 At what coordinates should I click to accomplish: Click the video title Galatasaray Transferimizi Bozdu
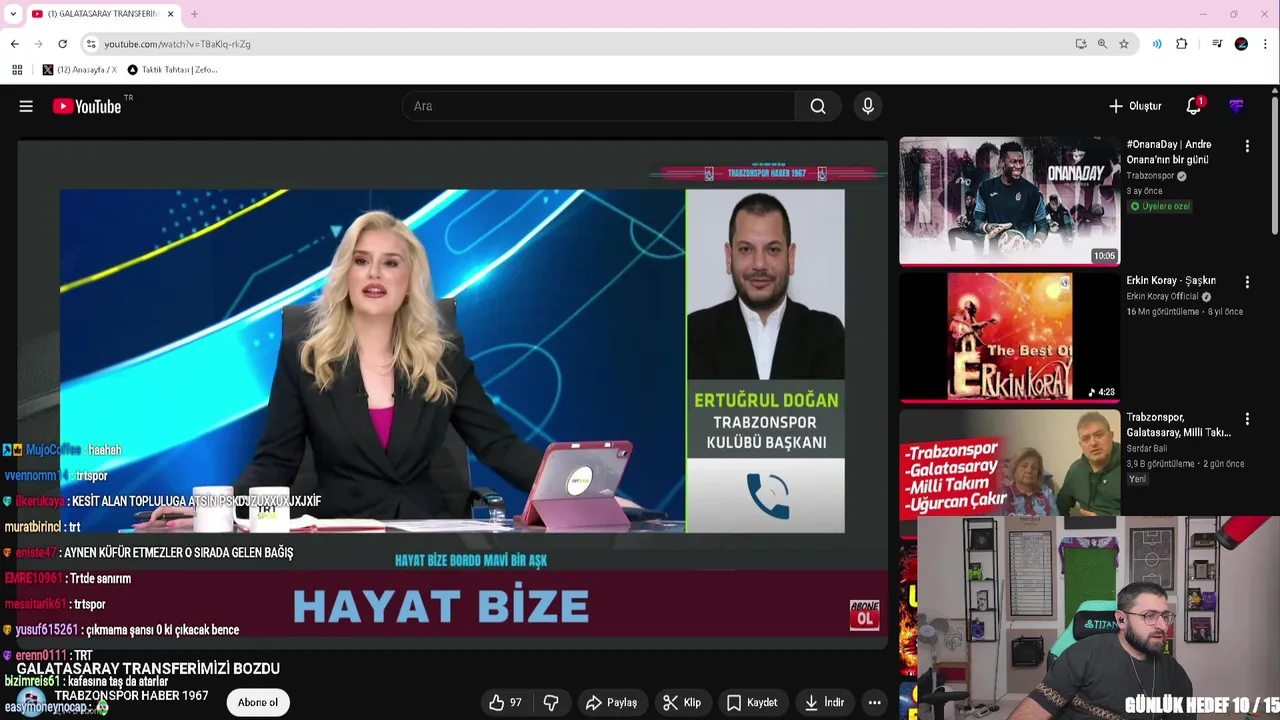pos(148,668)
